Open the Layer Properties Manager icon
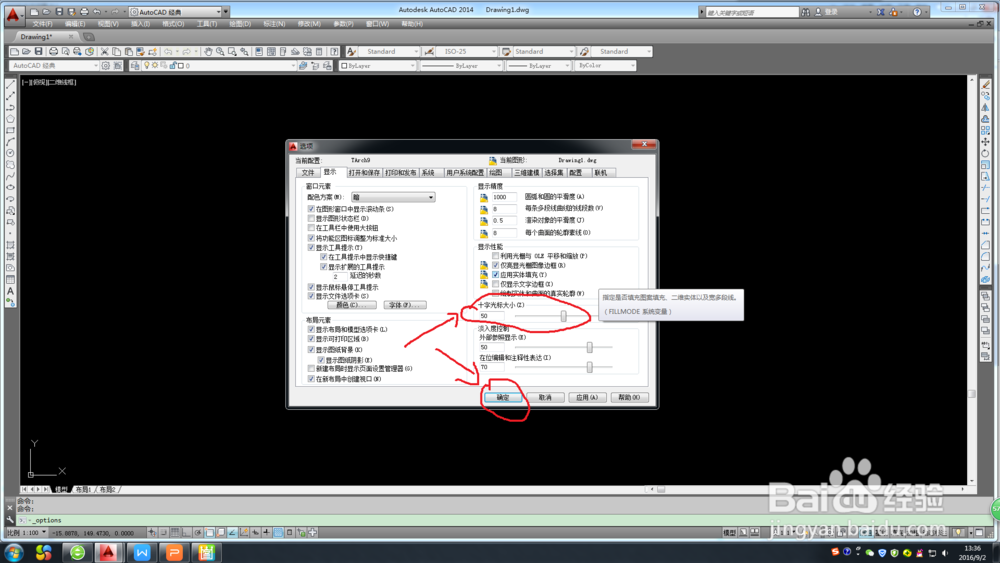 [x=135, y=66]
